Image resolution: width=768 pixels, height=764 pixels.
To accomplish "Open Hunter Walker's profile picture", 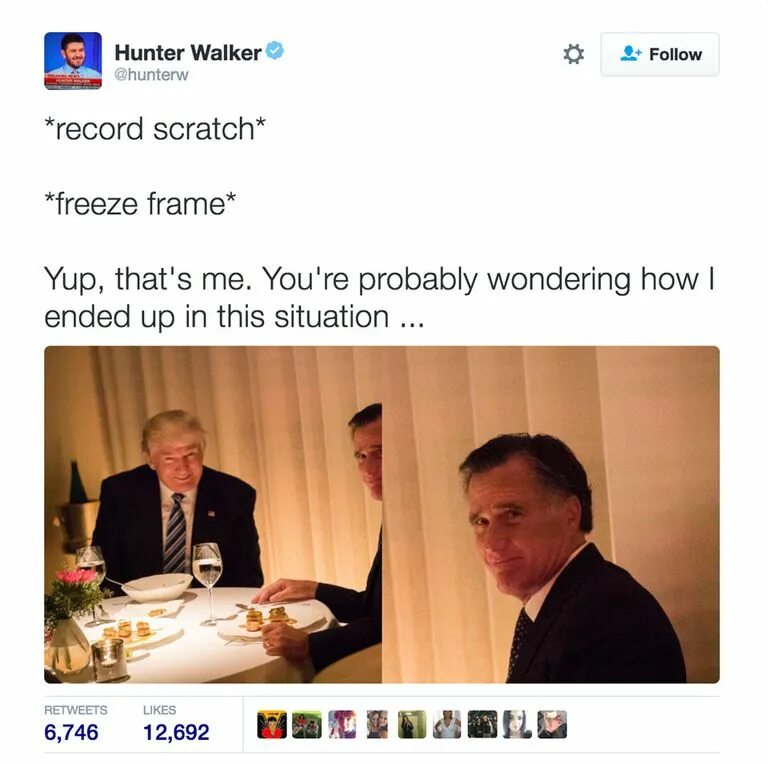I will coord(73,61).
